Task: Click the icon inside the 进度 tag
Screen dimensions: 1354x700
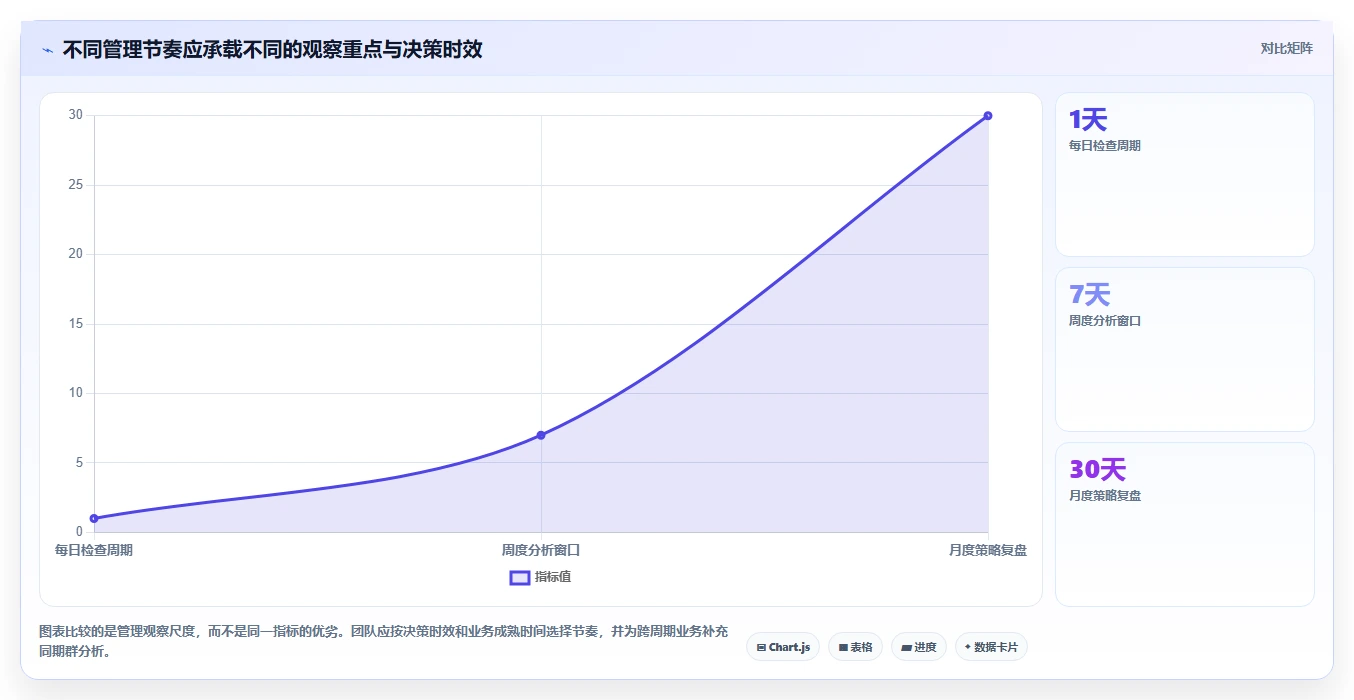Action: (906, 648)
